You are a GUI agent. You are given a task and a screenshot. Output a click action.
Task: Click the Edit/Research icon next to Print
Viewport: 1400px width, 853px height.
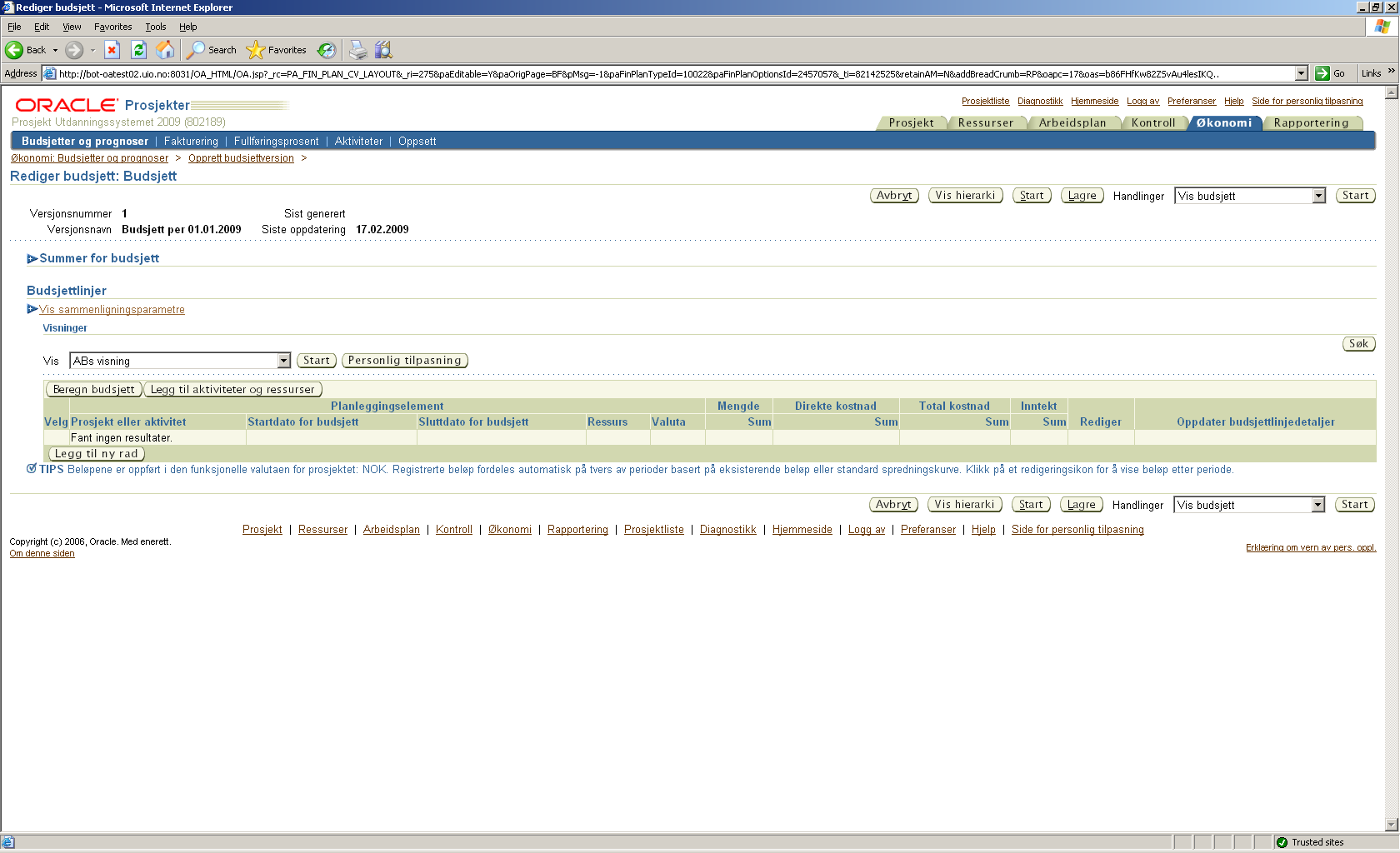383,50
